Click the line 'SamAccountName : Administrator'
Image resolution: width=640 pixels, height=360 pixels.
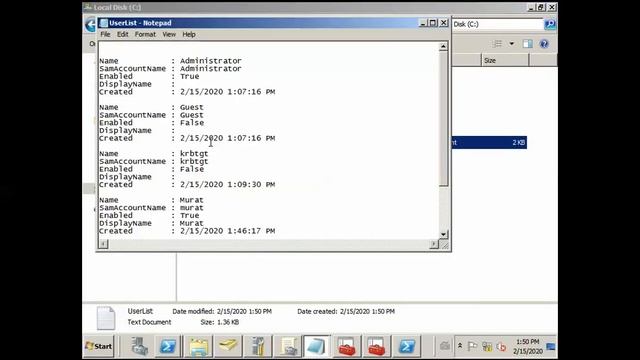[x=170, y=69]
